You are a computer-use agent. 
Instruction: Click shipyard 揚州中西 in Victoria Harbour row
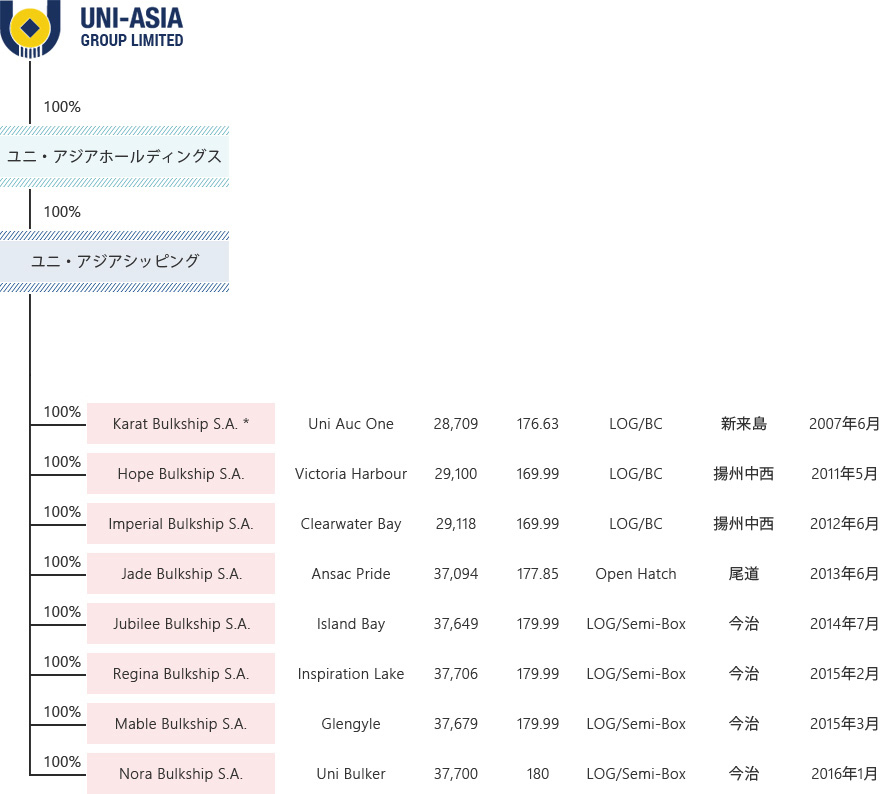click(744, 474)
